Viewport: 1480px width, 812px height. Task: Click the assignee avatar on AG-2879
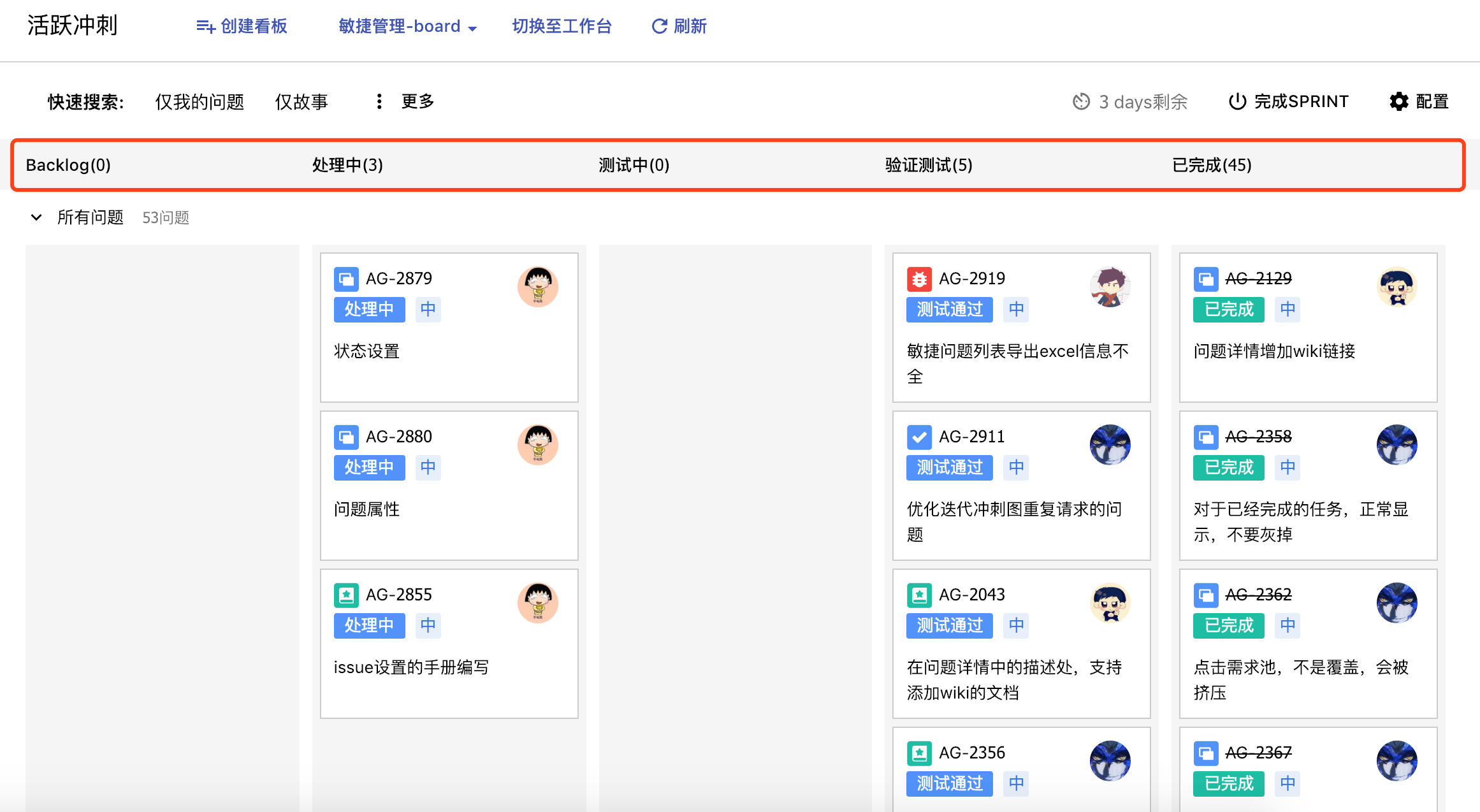(538, 287)
